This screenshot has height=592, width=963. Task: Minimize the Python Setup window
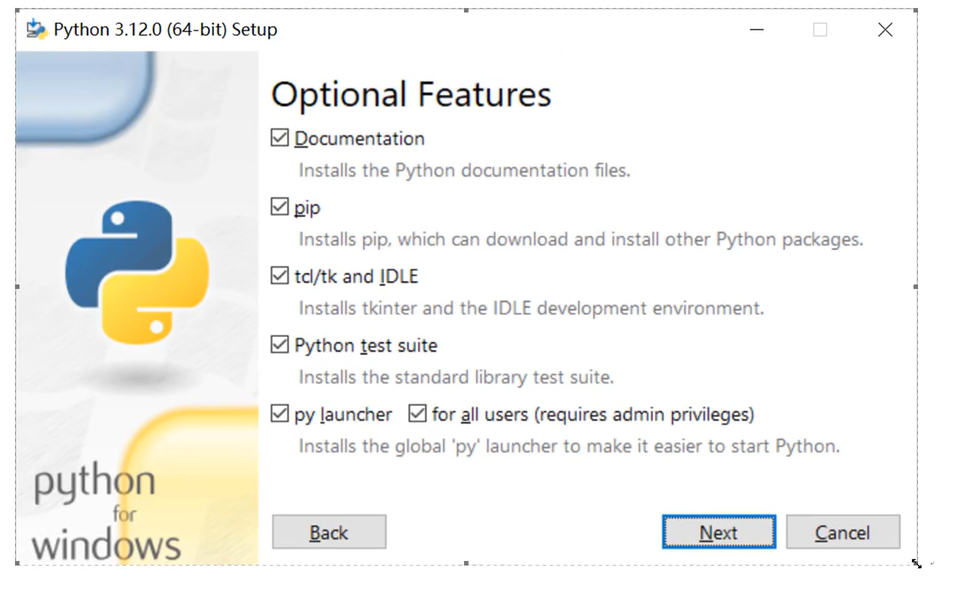(x=757, y=30)
